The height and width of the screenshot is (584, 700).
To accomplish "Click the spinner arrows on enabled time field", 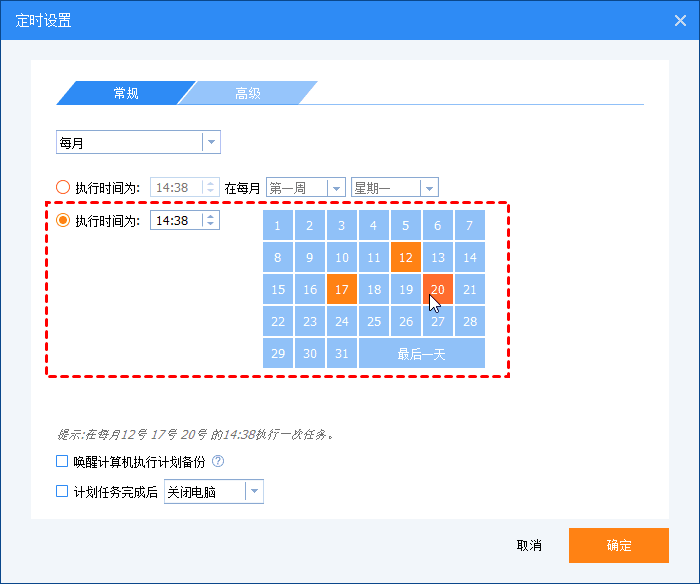I will 210,221.
